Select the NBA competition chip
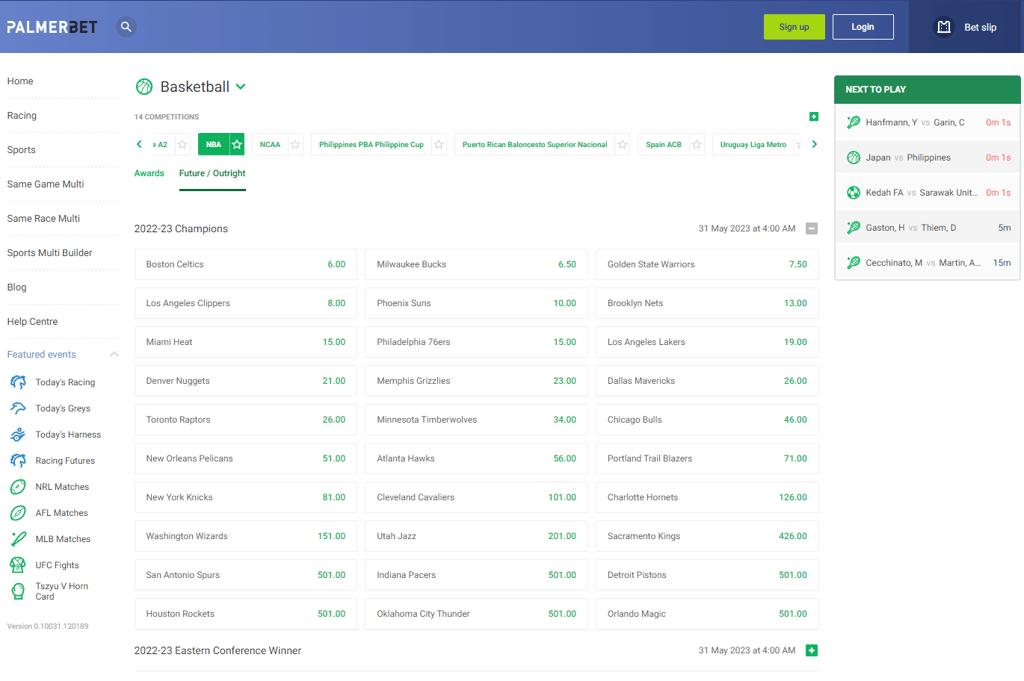This screenshot has height=681, width=1024. (x=214, y=144)
